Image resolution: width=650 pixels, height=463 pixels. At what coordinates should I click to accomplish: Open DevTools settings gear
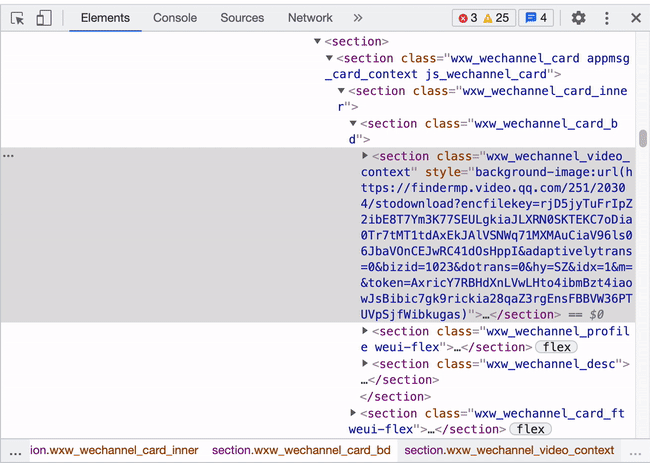click(578, 18)
